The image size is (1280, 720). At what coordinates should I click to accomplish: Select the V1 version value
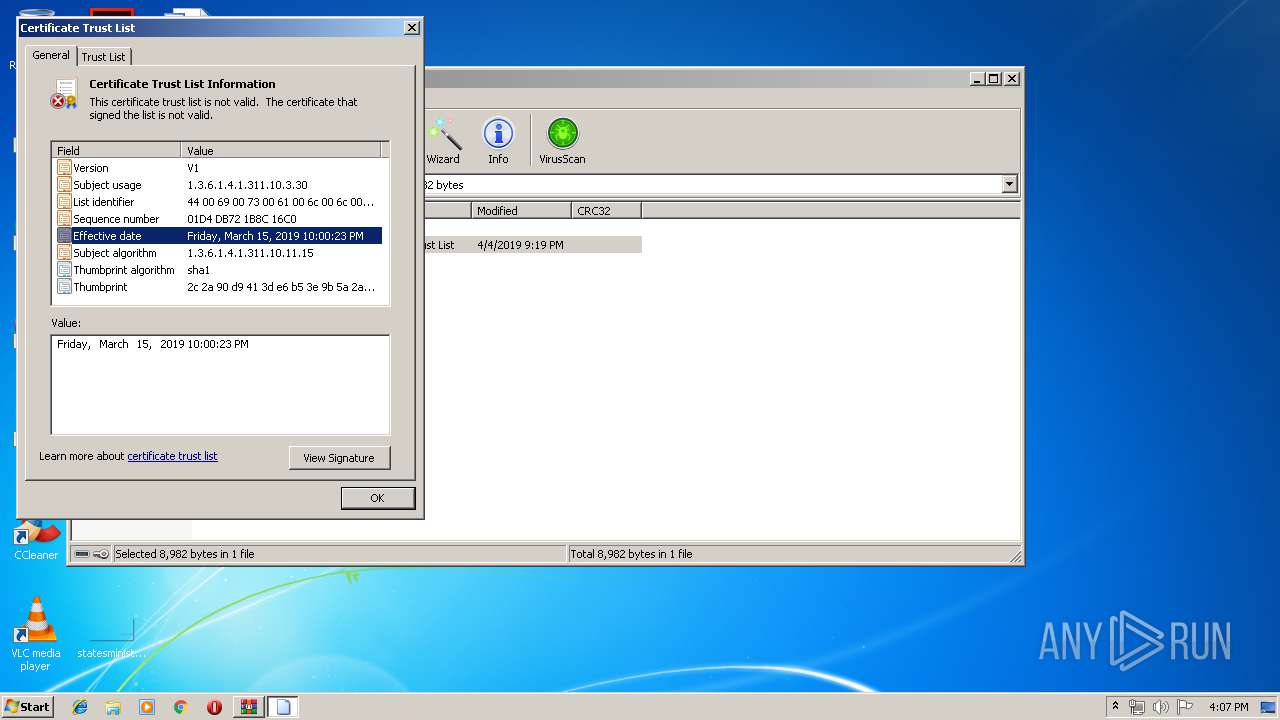click(x=193, y=168)
